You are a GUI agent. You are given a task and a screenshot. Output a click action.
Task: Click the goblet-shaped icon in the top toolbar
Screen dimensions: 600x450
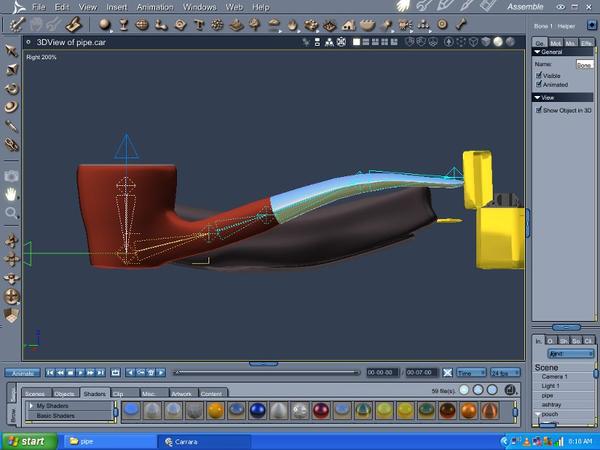(124, 25)
